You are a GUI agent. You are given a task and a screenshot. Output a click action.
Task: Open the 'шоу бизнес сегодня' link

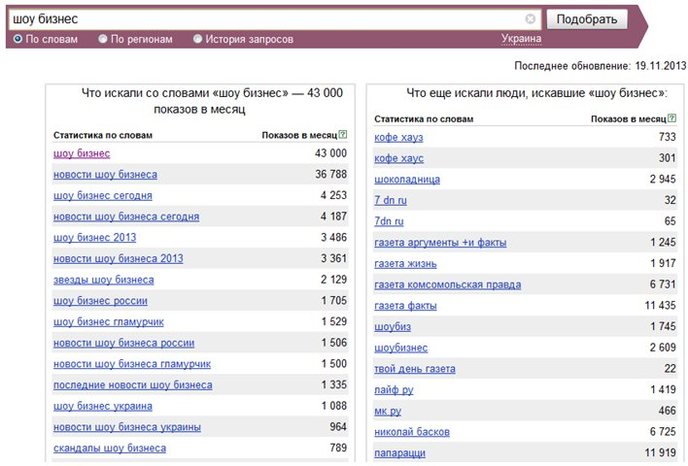point(103,196)
